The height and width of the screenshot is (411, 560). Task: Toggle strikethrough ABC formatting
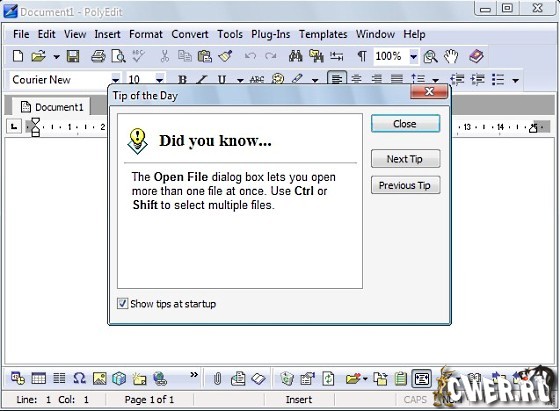coord(257,79)
